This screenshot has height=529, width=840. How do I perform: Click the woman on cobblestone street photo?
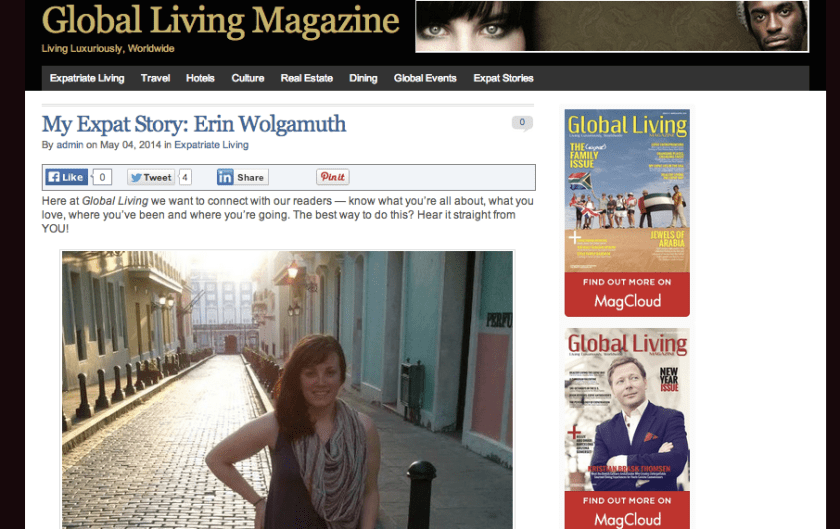point(287,388)
